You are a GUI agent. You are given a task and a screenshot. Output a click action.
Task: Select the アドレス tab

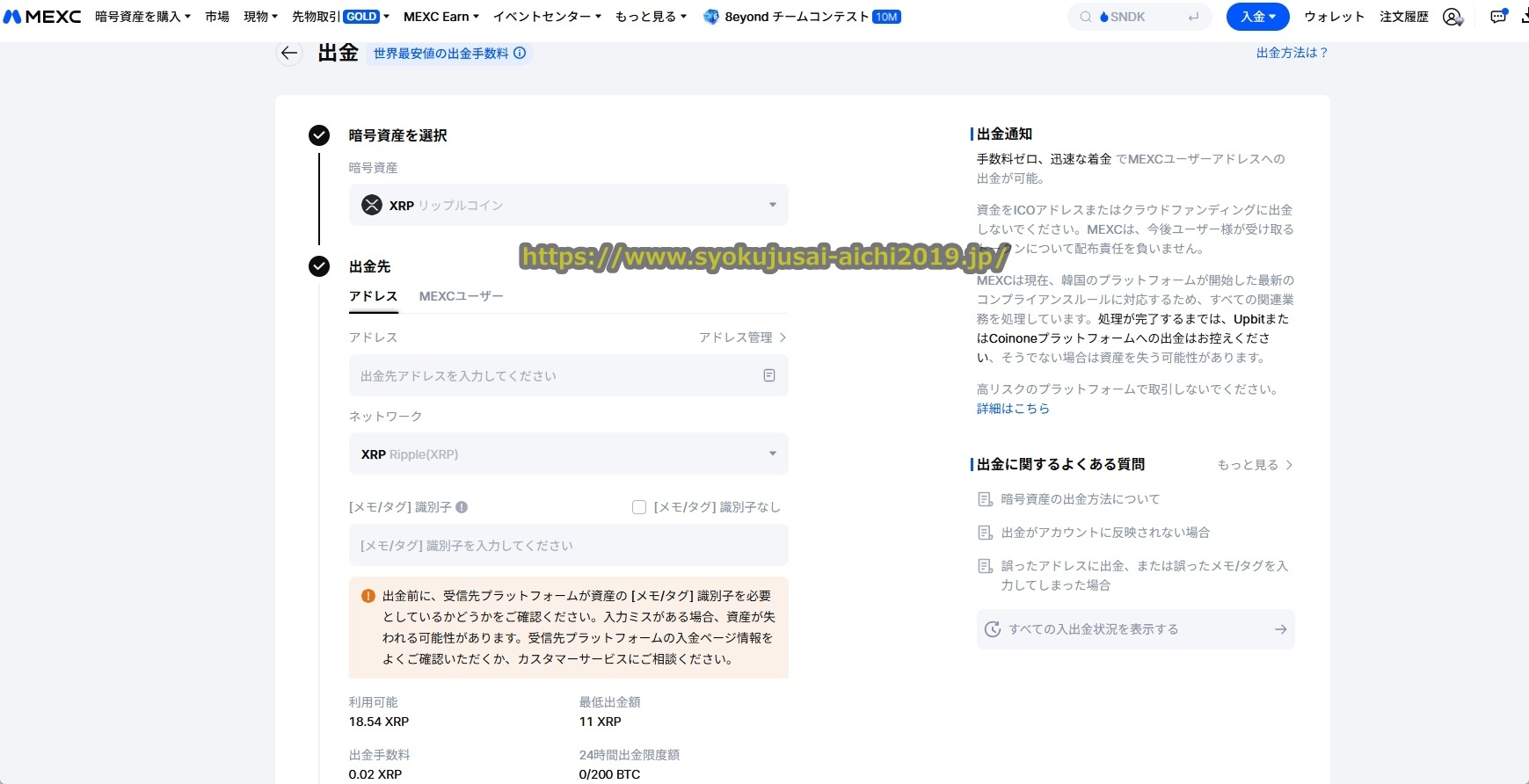[x=374, y=296]
